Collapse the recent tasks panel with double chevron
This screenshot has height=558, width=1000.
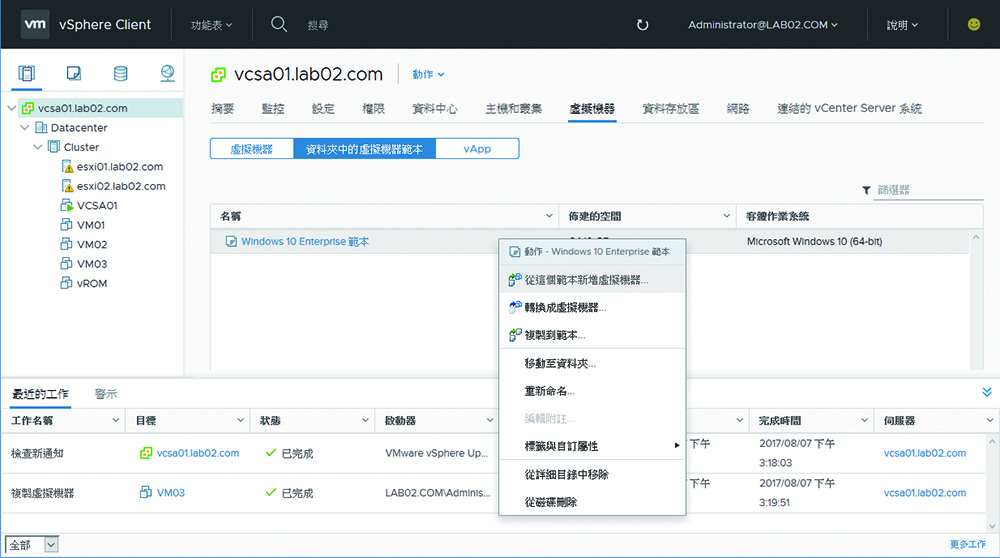click(987, 392)
